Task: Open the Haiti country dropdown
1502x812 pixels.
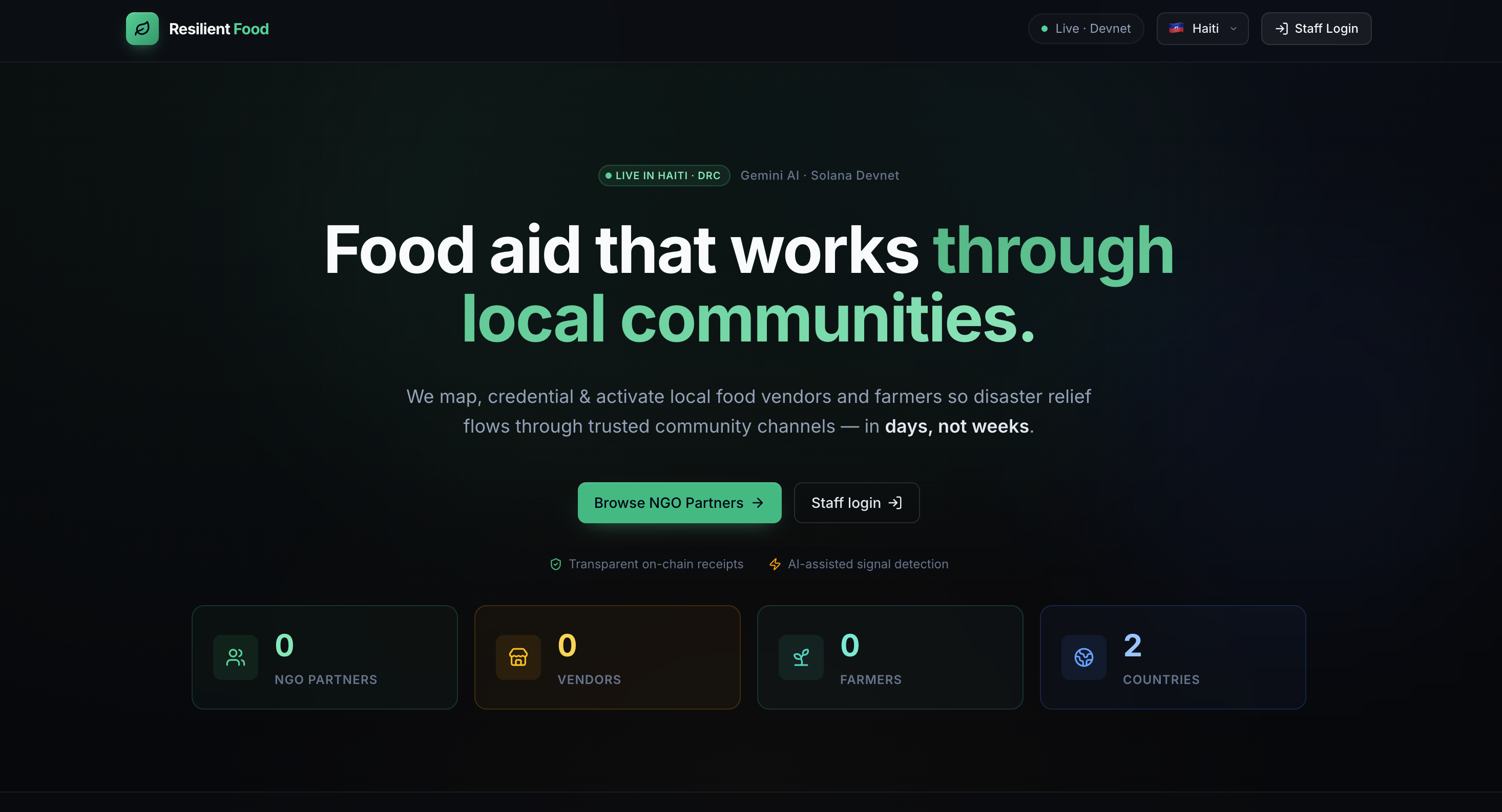Action: [1202, 29]
